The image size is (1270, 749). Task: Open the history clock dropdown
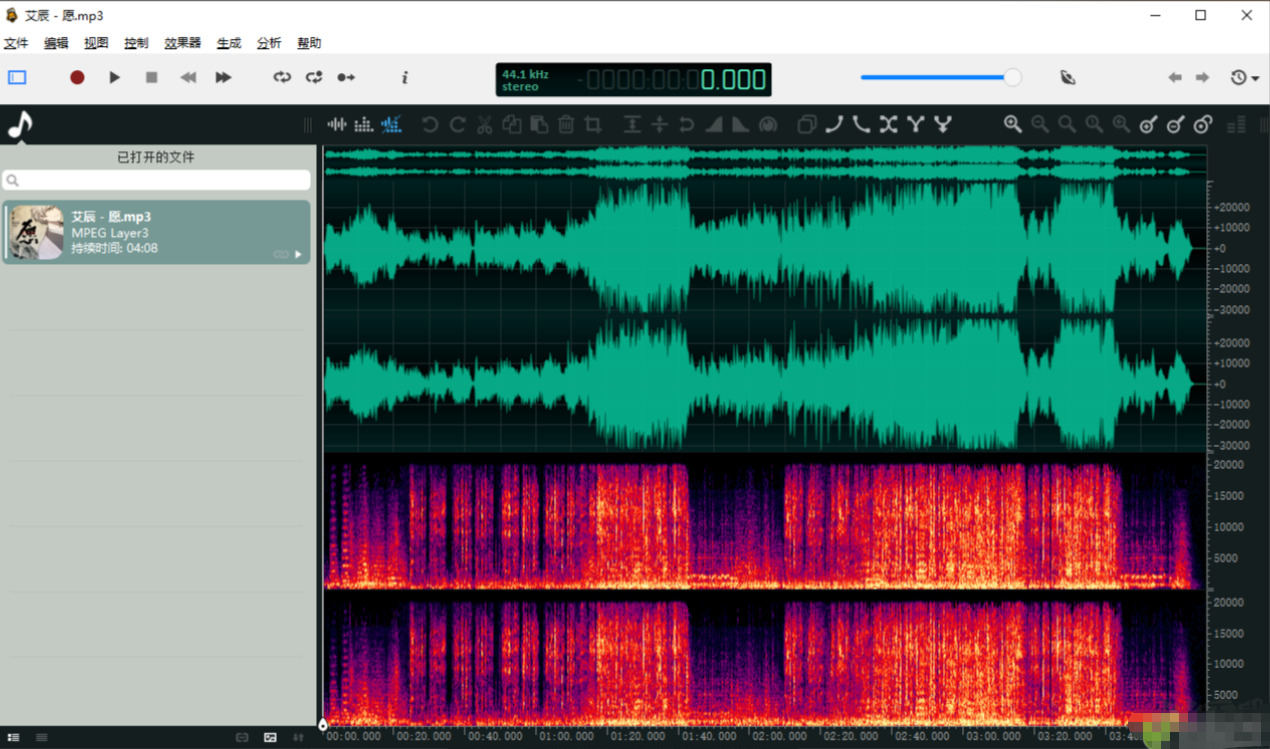(1245, 77)
